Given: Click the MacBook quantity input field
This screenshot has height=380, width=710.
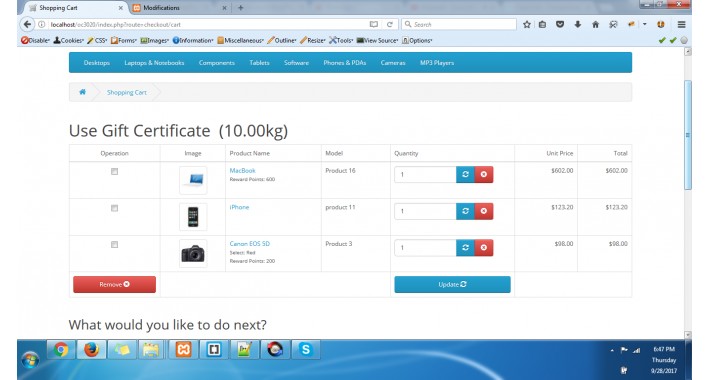Looking at the screenshot, I should (425, 174).
